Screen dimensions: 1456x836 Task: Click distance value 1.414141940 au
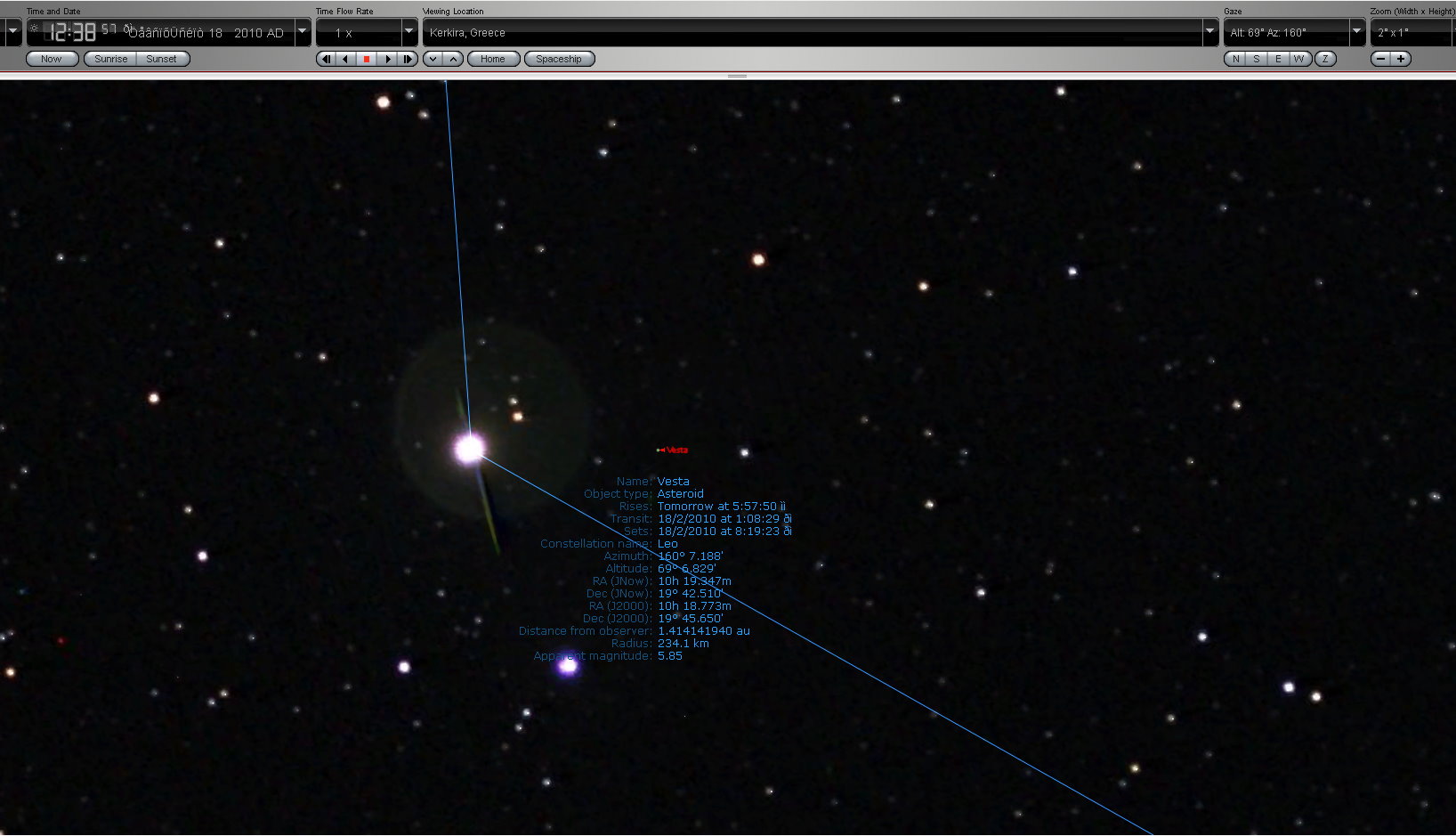click(704, 631)
